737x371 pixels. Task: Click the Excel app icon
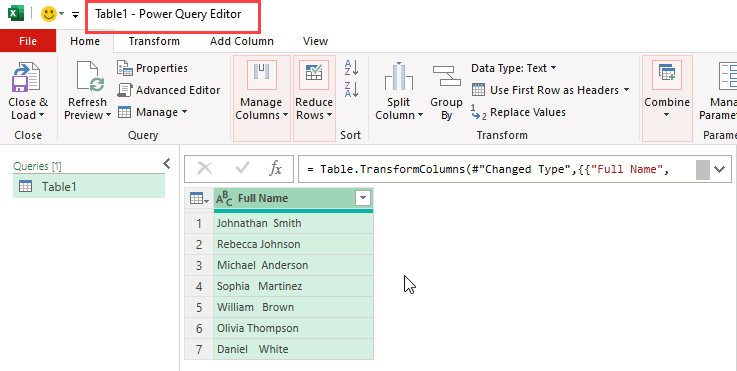(16, 14)
